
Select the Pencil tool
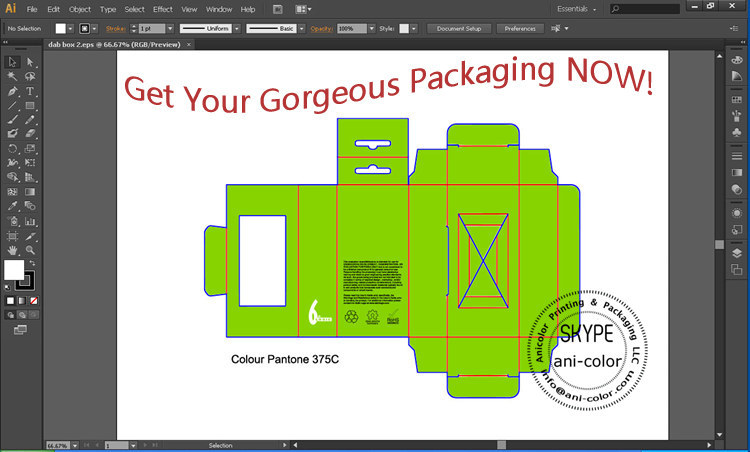coord(30,120)
